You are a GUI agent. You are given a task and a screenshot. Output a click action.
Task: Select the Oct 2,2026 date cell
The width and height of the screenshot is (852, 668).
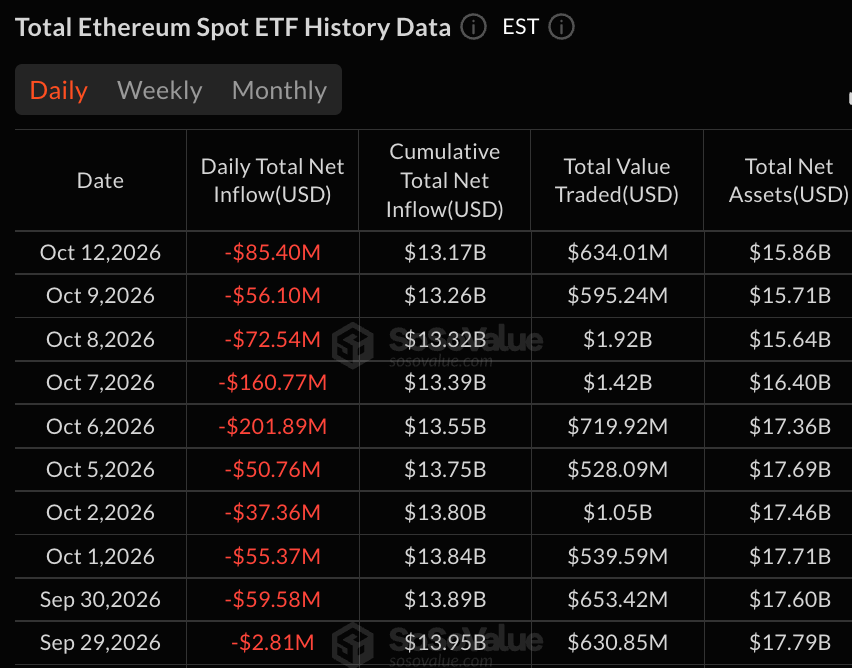pyautogui.click(x=101, y=513)
